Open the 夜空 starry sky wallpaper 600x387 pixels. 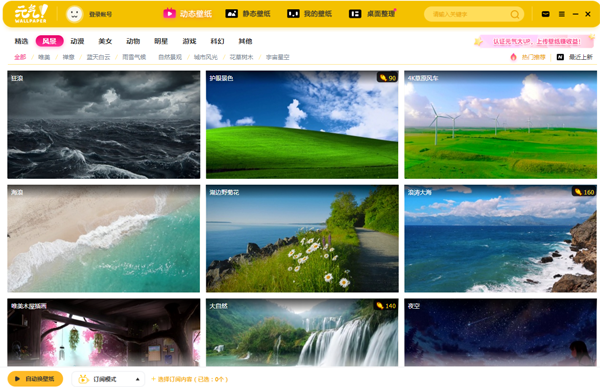point(501,332)
